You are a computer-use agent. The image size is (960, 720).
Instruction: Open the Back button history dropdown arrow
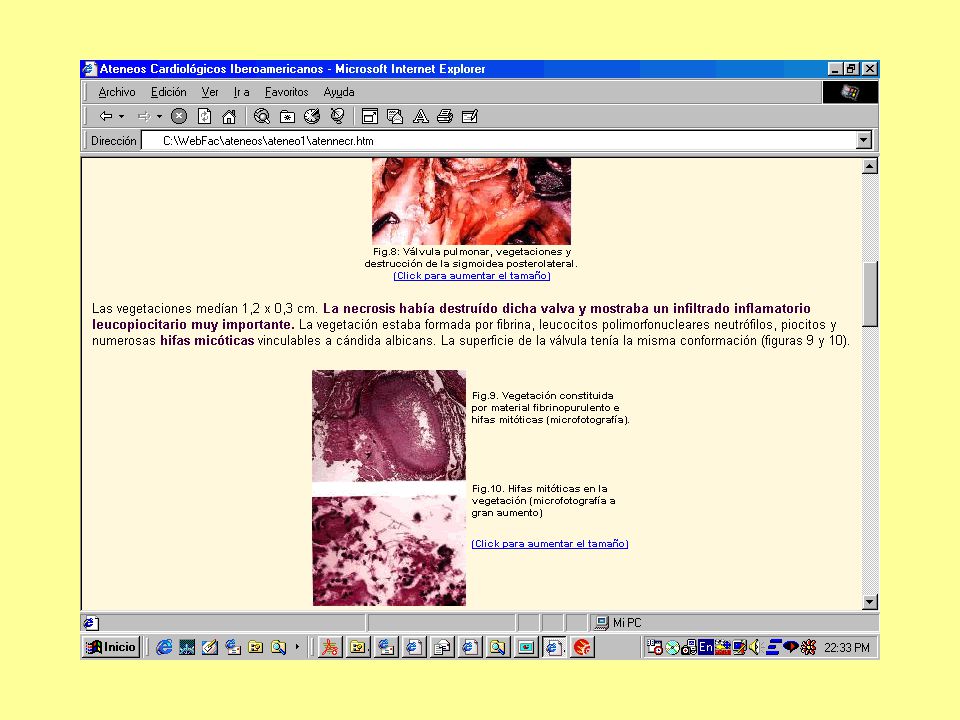tap(121, 116)
